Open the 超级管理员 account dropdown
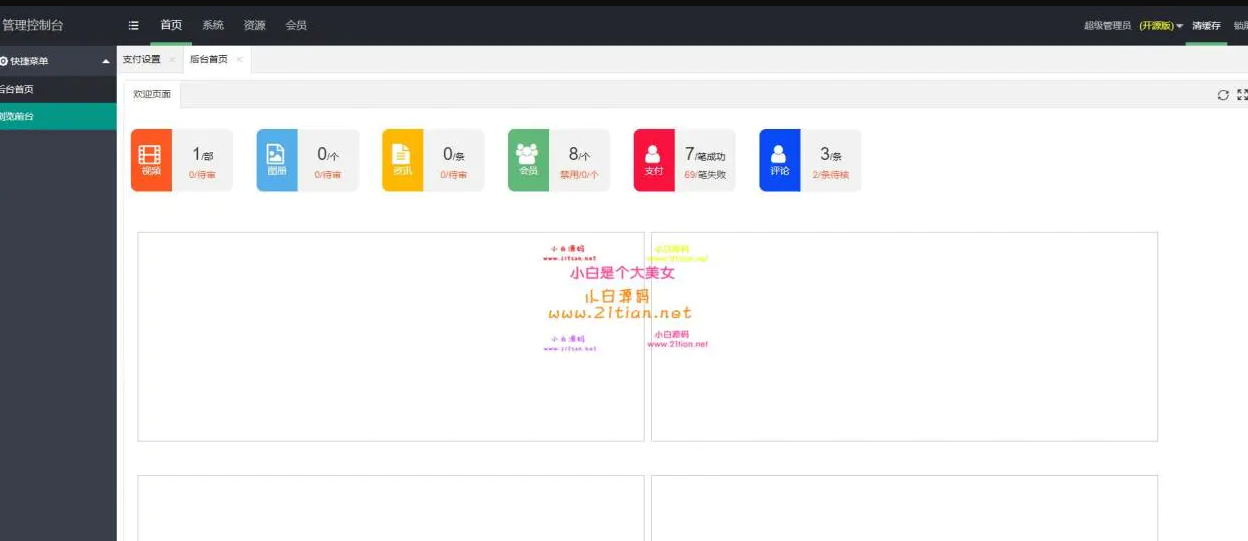1248x541 pixels. [x=1133, y=26]
